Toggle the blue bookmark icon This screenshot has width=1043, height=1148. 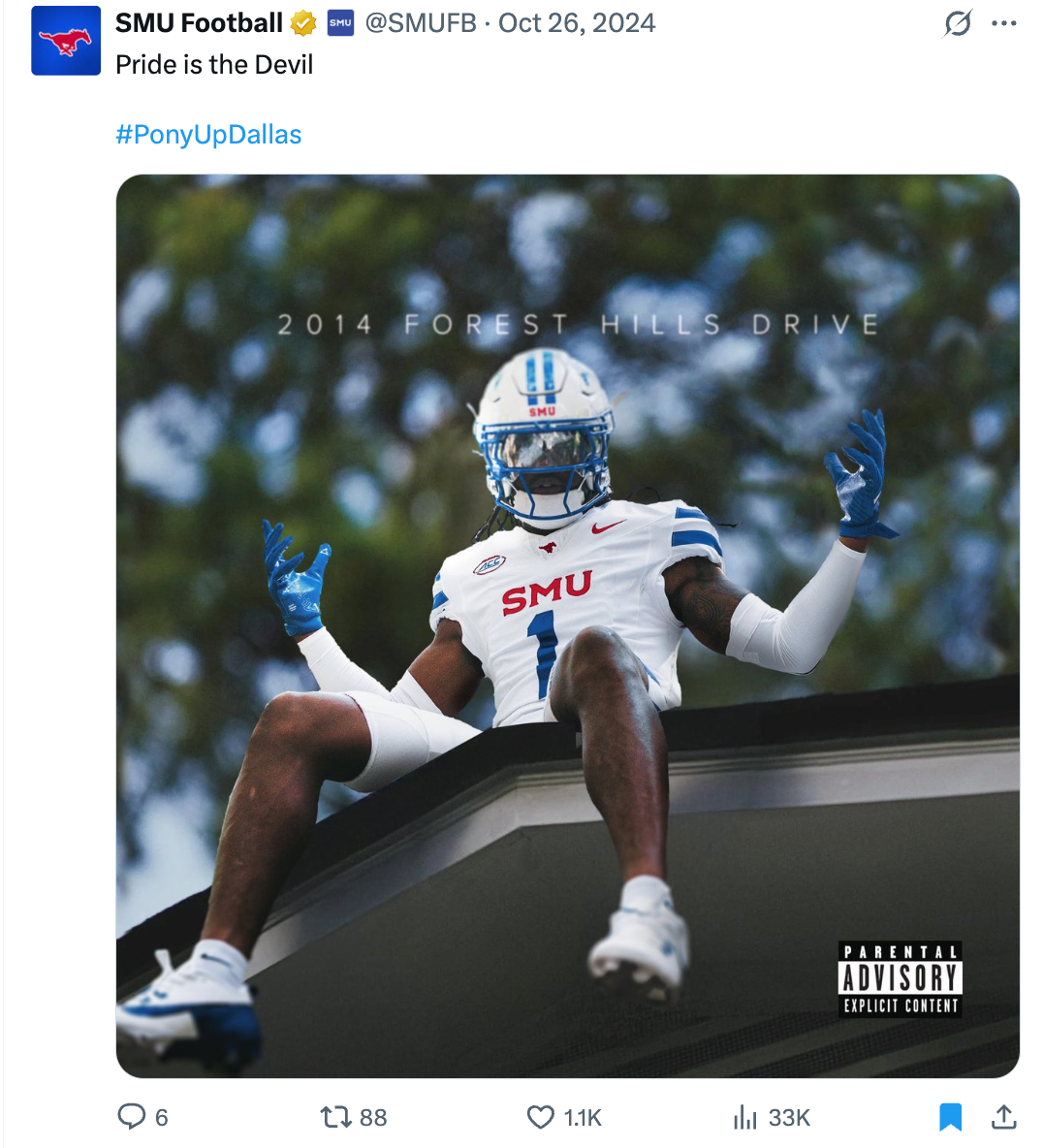[950, 1117]
